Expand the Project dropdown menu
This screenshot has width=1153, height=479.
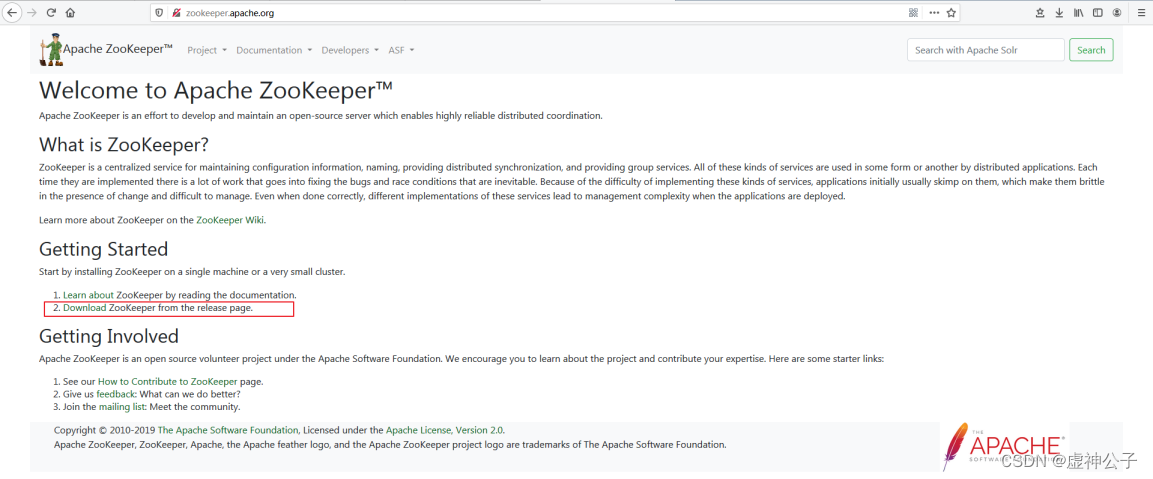207,50
